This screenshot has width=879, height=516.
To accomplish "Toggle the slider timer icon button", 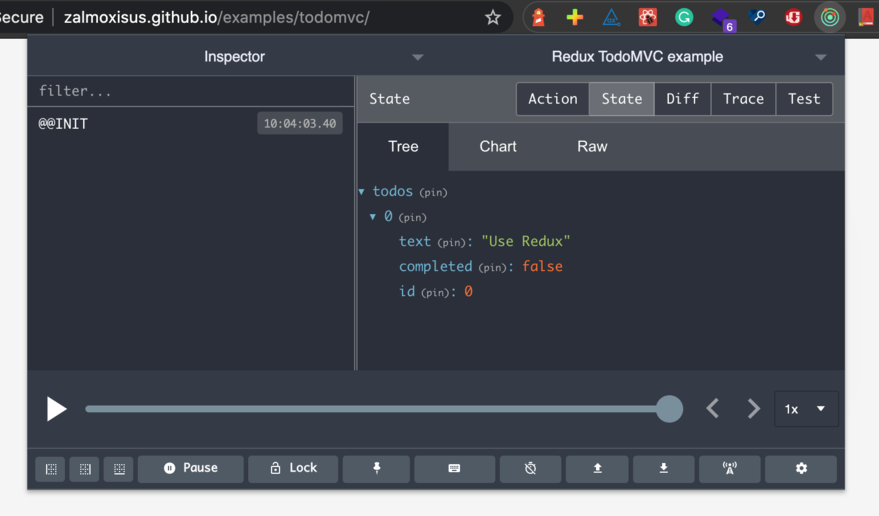I will click(x=530, y=468).
